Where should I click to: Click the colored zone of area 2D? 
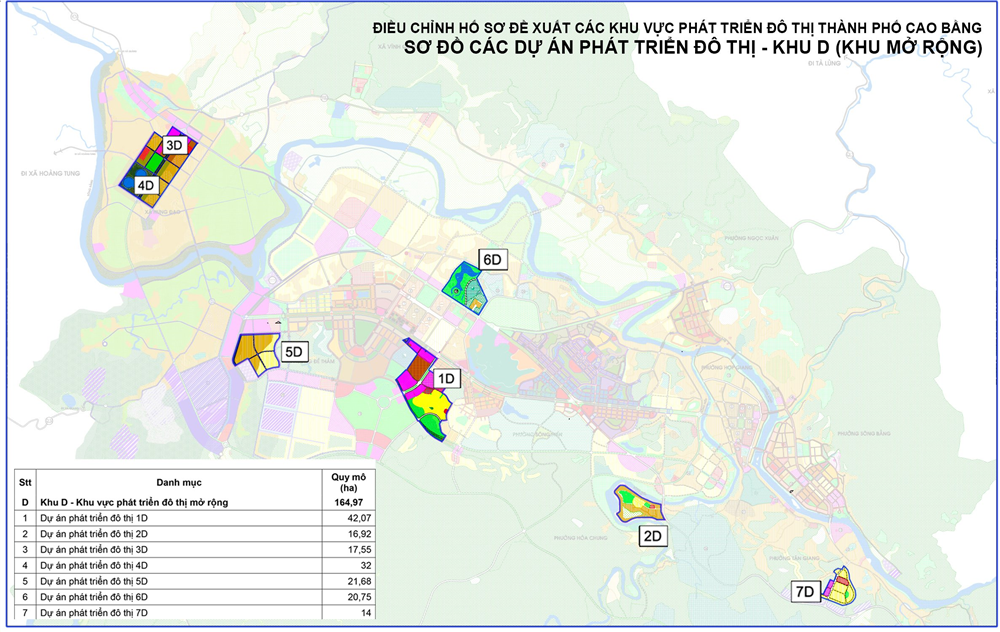point(636,505)
